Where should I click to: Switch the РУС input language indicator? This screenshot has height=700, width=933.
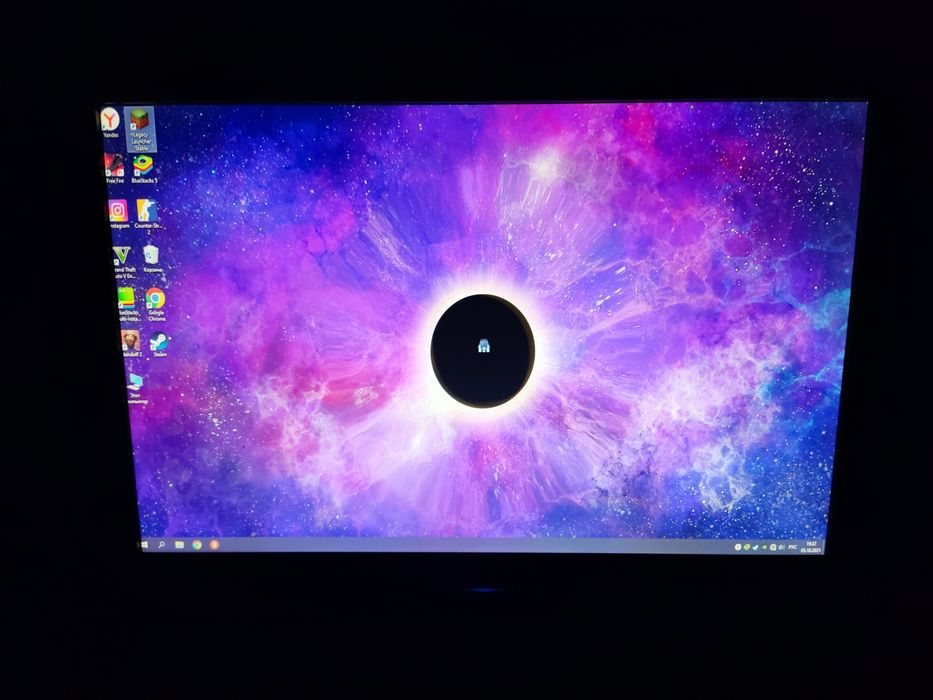(x=793, y=547)
